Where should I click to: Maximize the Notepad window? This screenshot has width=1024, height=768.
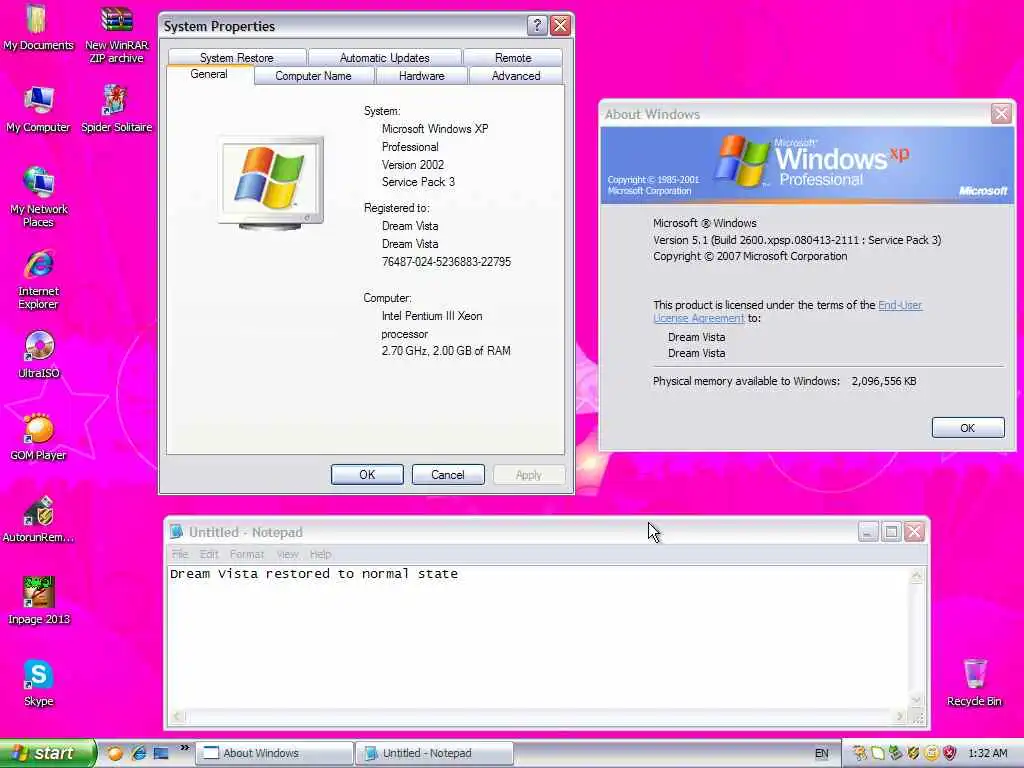click(891, 532)
